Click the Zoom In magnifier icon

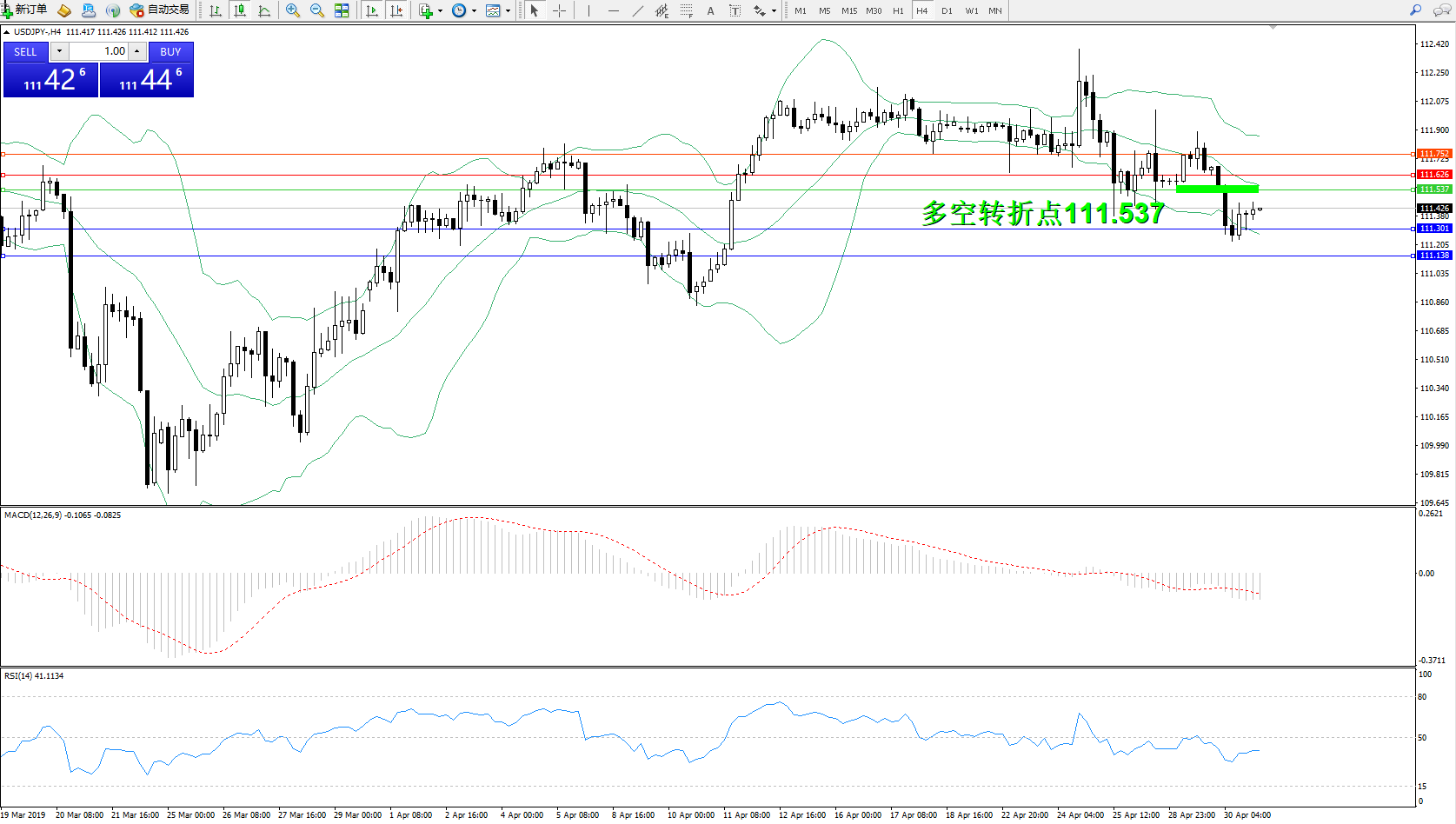click(293, 10)
